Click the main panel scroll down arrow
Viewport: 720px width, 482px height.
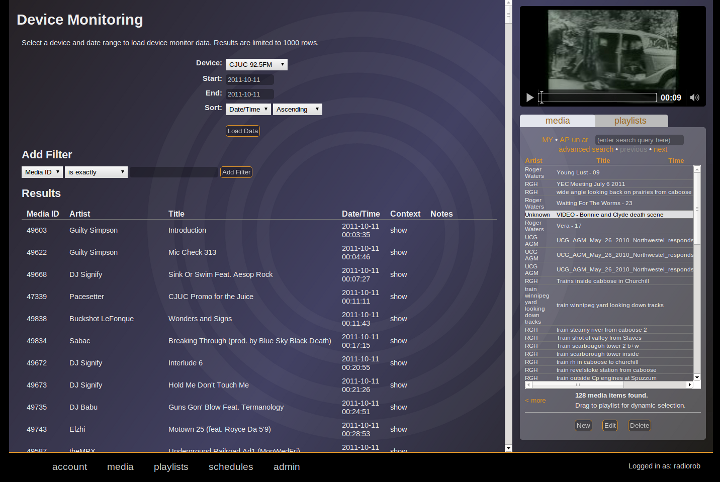click(508, 448)
